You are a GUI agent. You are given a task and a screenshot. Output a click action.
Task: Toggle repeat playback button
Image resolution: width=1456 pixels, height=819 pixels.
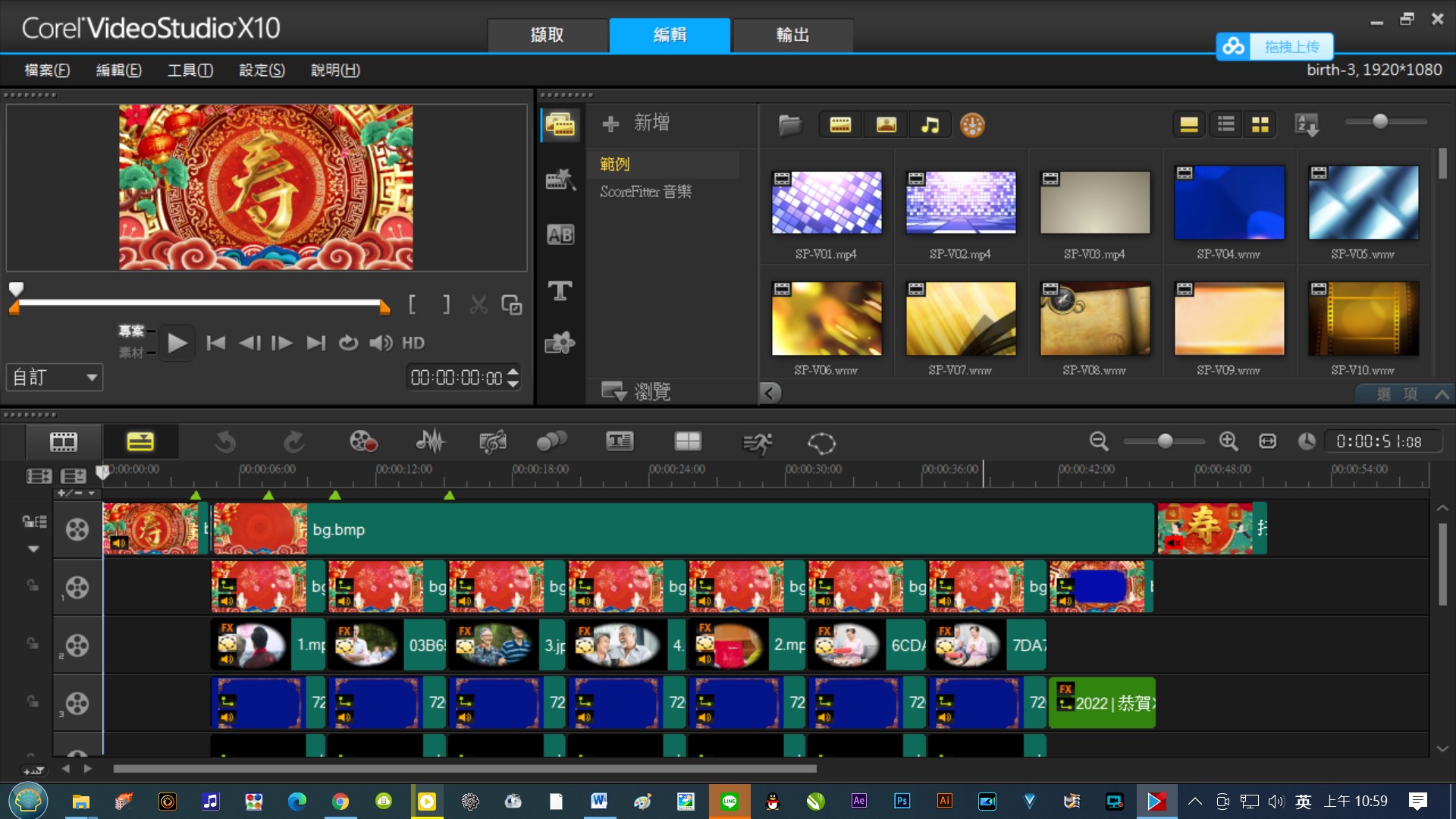click(348, 343)
